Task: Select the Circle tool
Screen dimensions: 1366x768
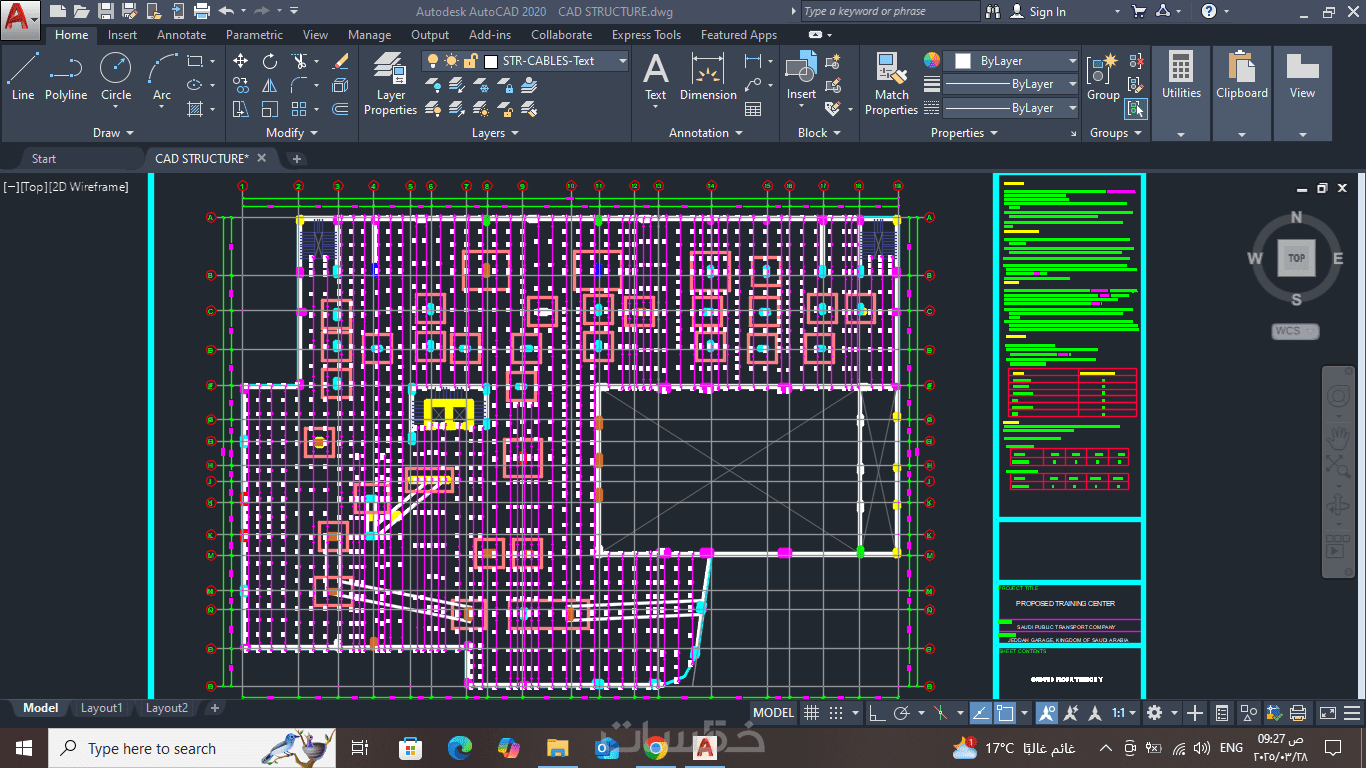Action: (x=116, y=77)
